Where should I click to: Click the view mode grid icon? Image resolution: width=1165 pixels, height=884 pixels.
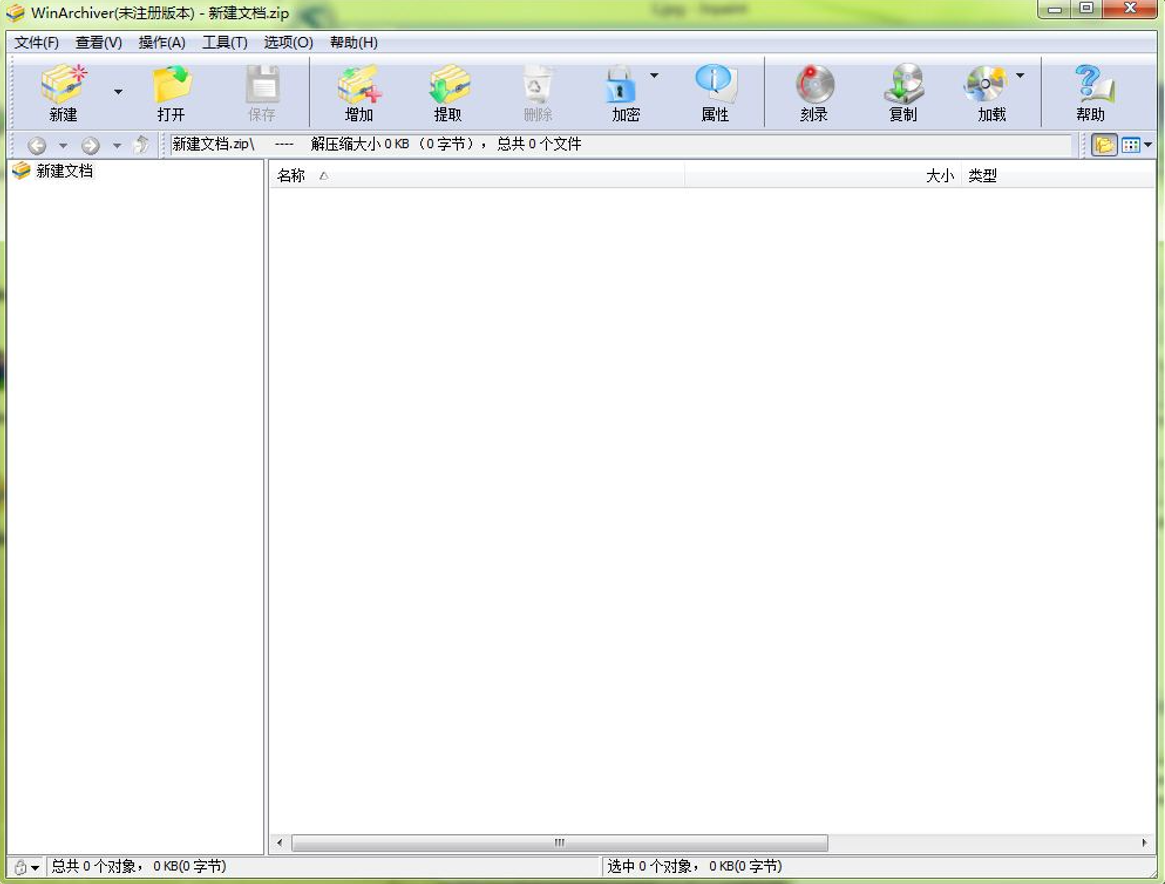coord(1131,145)
